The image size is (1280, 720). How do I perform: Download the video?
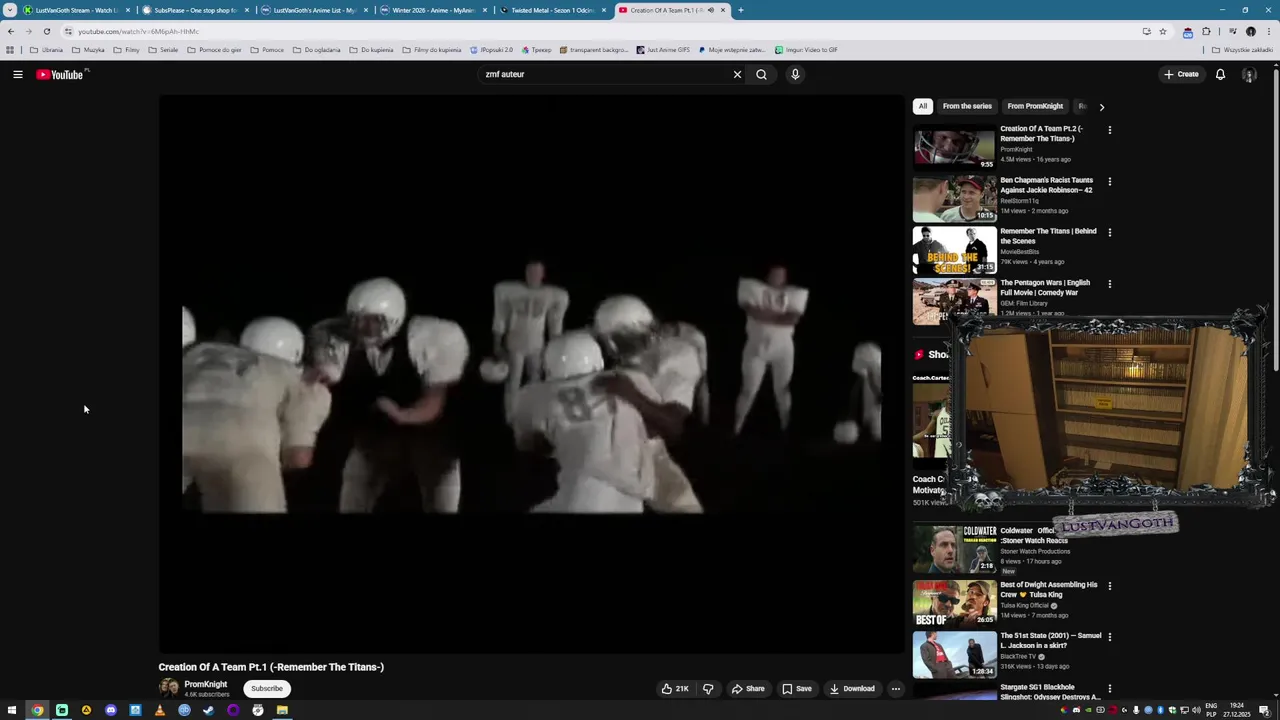pos(852,688)
